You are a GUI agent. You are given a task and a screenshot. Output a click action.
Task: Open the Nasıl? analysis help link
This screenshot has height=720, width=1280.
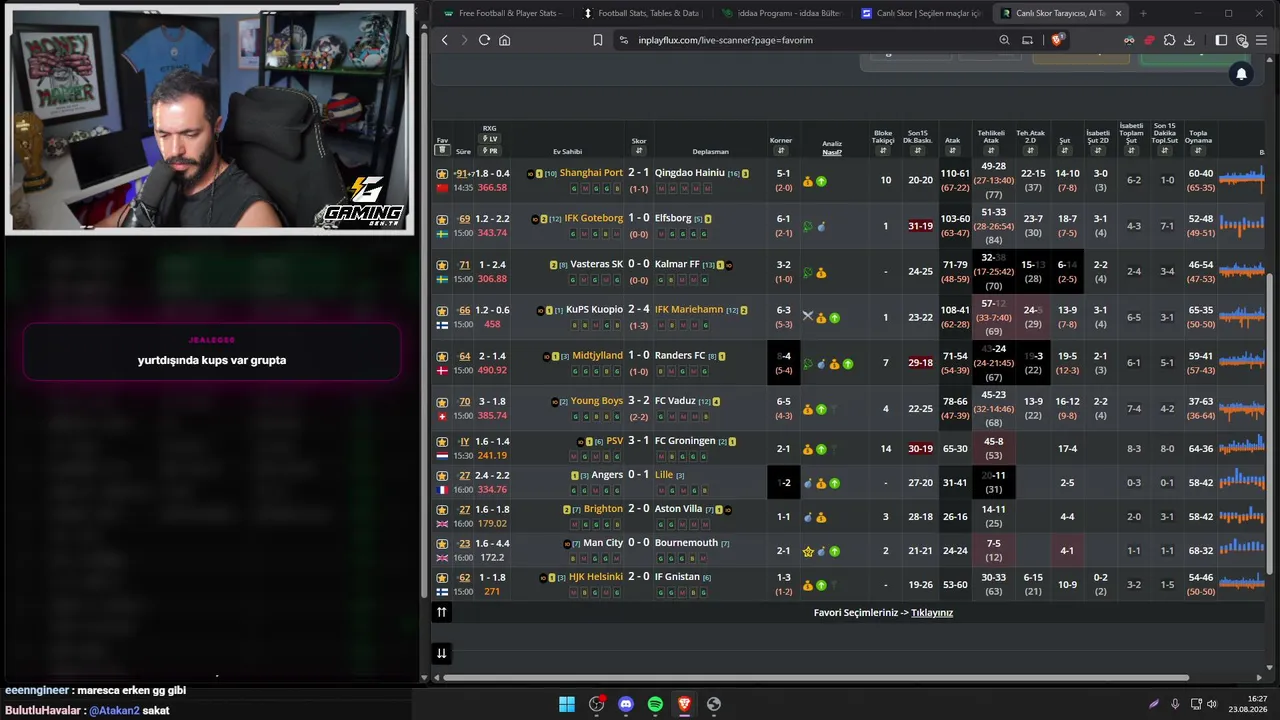click(x=832, y=152)
